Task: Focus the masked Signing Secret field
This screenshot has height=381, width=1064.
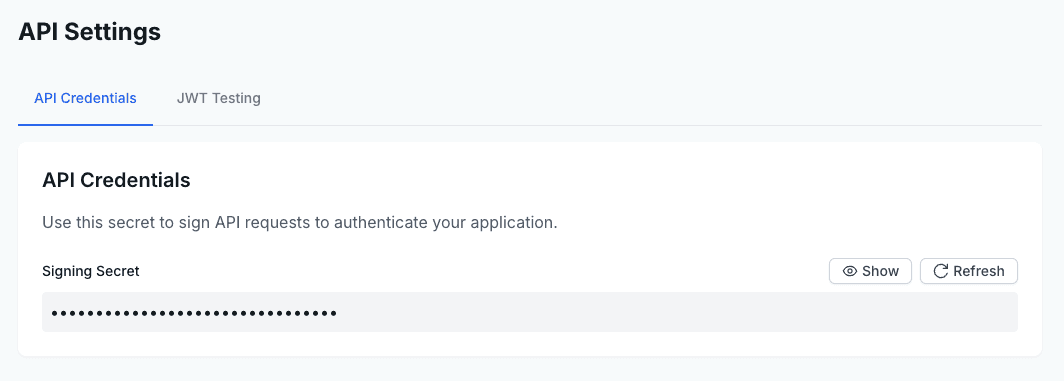Action: (x=530, y=312)
